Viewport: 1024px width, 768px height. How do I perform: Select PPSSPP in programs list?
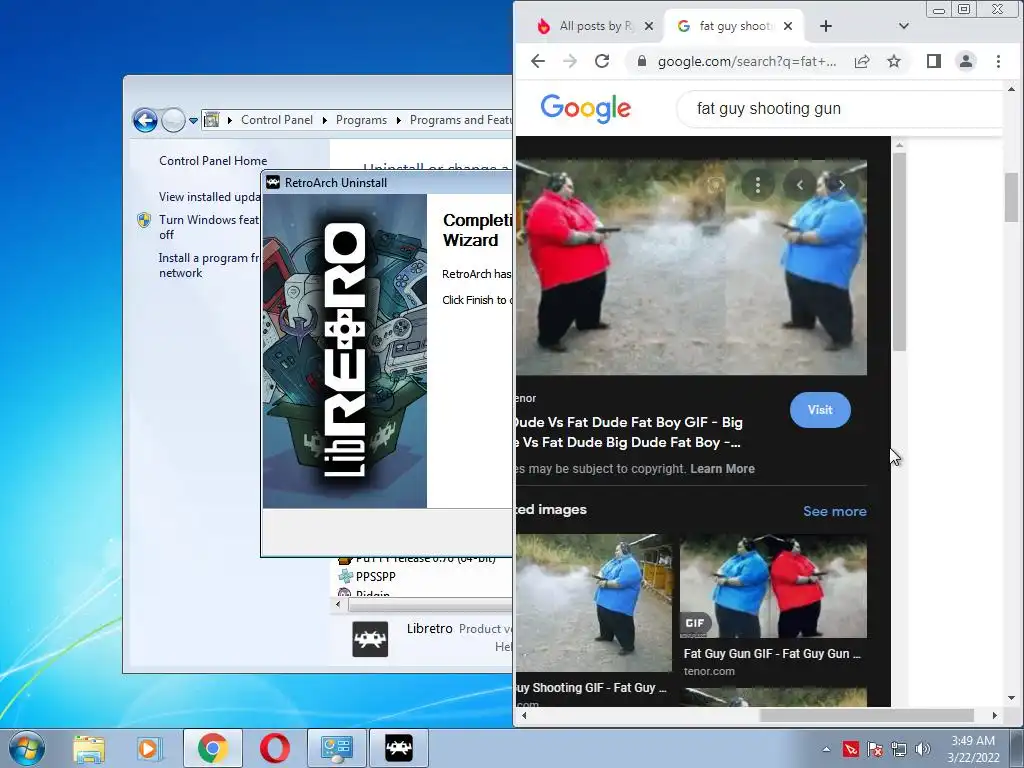[375, 577]
